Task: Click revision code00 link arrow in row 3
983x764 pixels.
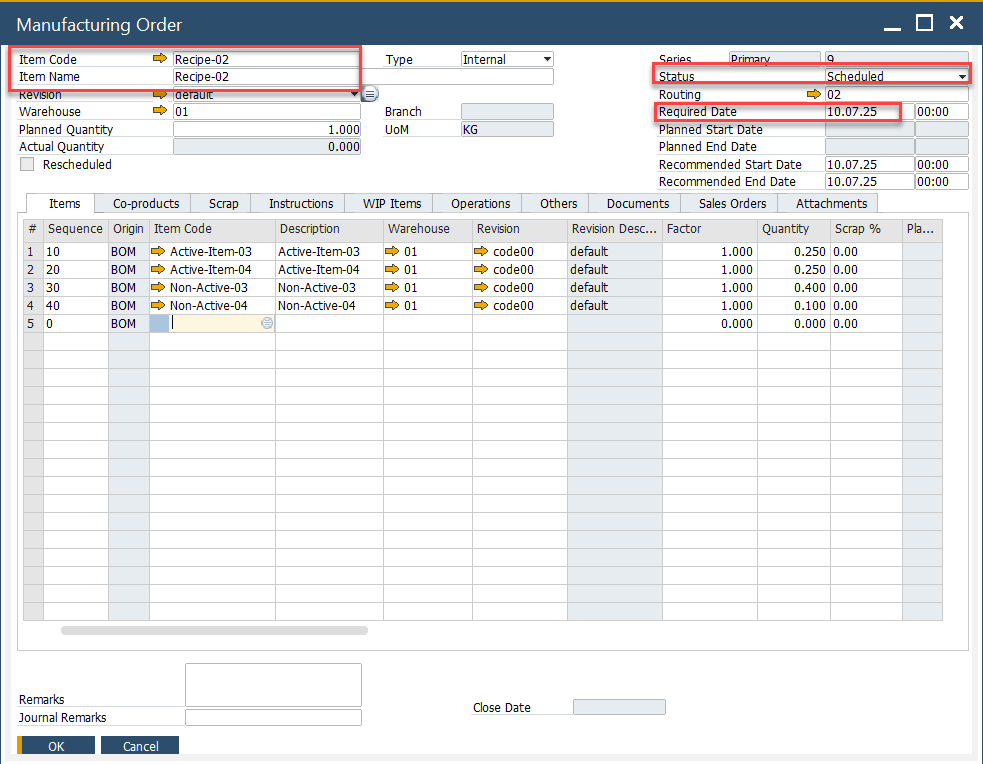Action: click(481, 288)
